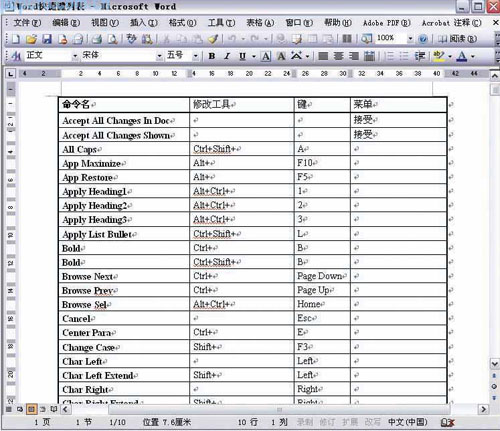The width and height of the screenshot is (500, 431).
Task: Click the distributed alignment icon
Action: click(369, 56)
